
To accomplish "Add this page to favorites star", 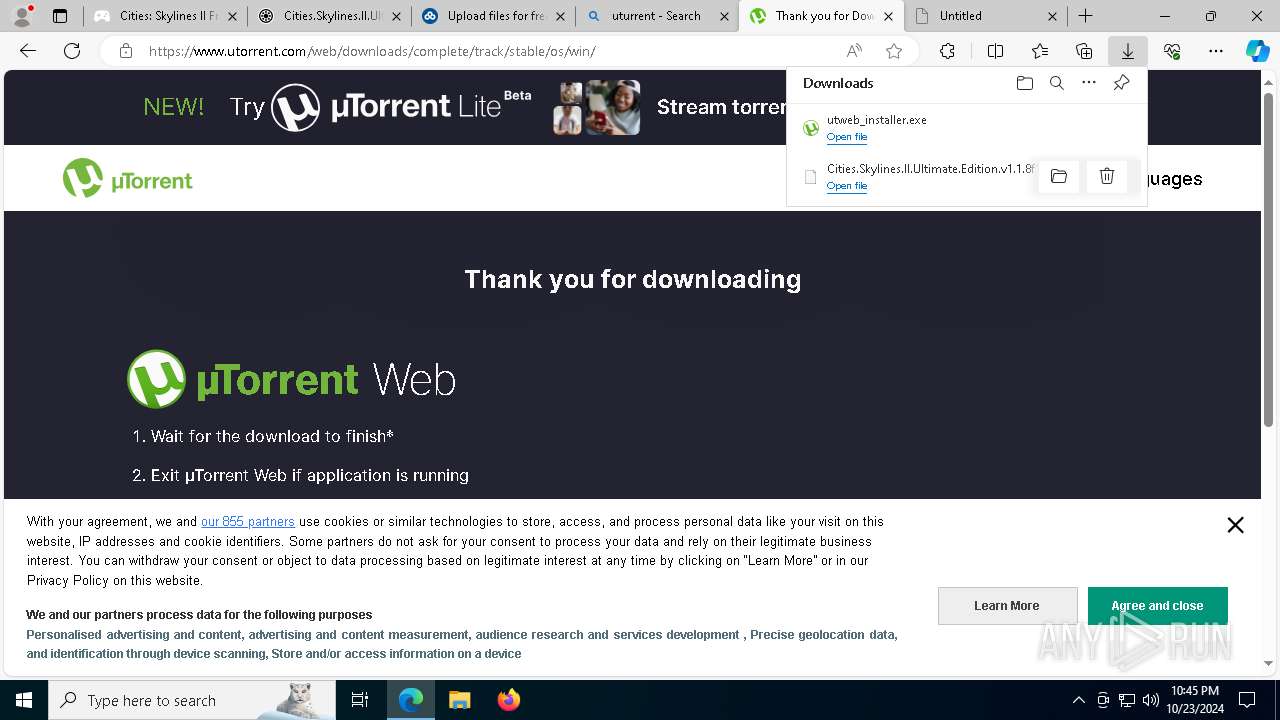I will pos(894,51).
